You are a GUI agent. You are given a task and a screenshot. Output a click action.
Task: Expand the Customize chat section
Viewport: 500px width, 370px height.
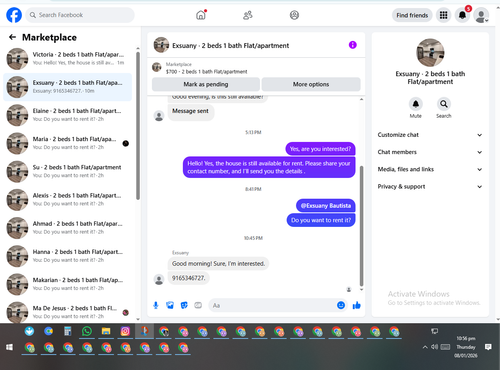[x=430, y=135]
